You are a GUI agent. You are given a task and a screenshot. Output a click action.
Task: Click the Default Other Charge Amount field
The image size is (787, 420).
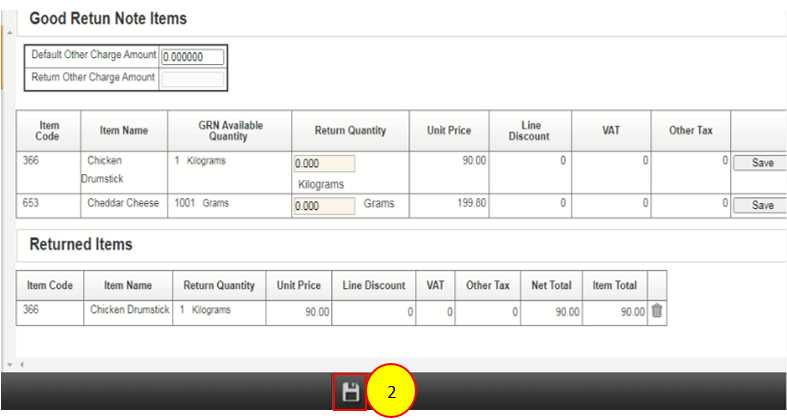(193, 57)
